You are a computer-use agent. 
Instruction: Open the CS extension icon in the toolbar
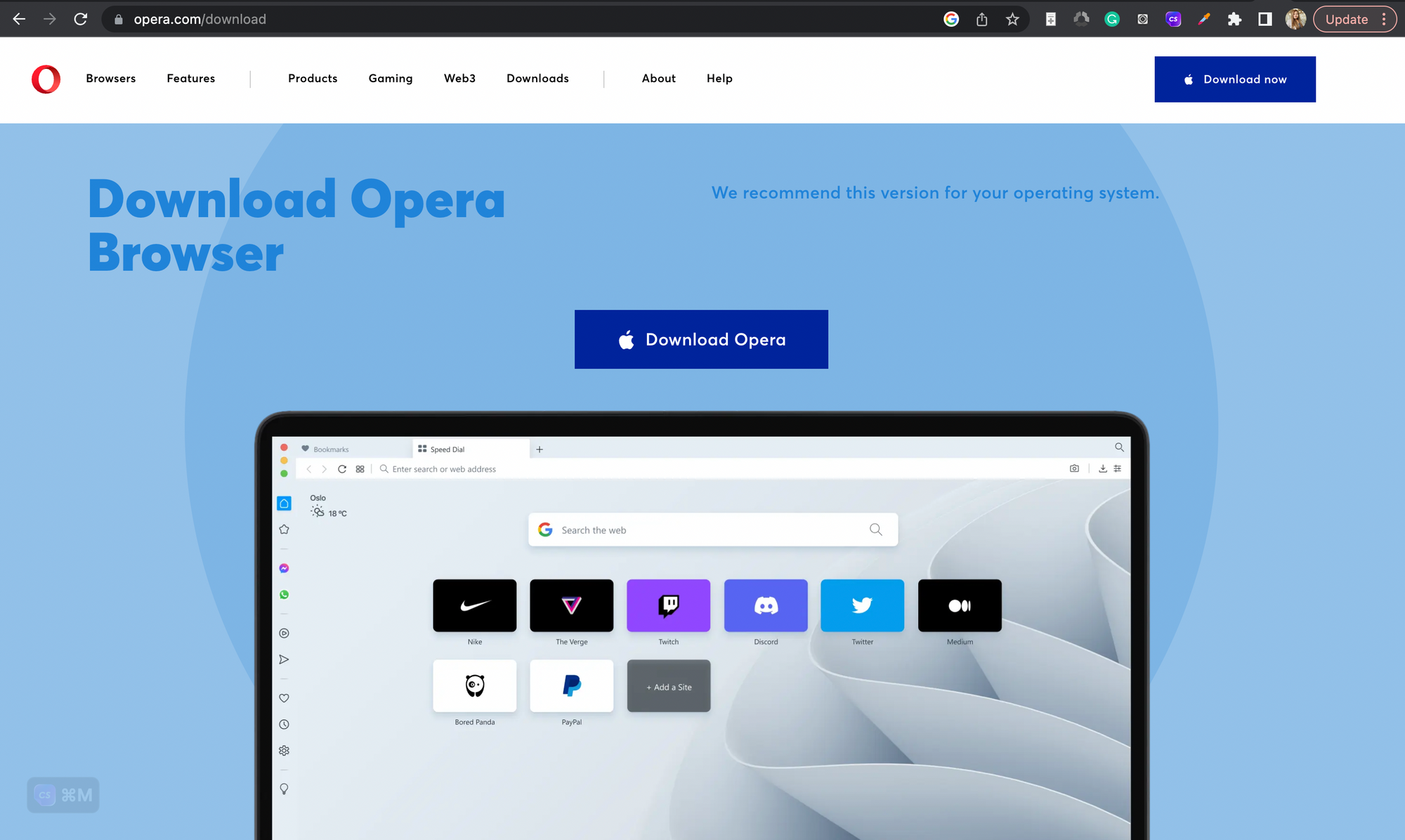coord(1173,19)
